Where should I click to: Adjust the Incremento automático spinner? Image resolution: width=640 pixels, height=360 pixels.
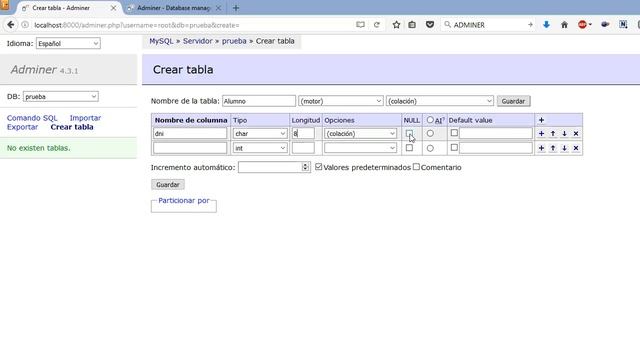click(x=305, y=167)
